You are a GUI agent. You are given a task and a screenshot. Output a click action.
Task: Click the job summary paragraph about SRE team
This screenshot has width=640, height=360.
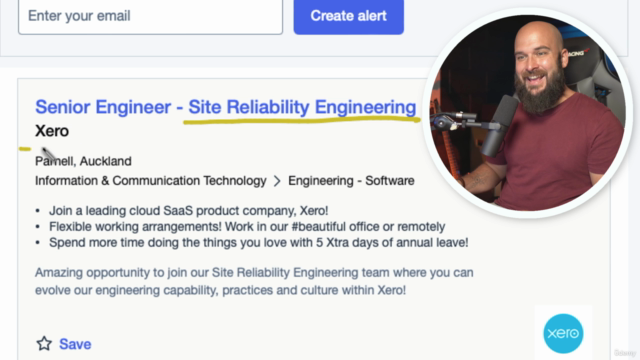(x=254, y=281)
